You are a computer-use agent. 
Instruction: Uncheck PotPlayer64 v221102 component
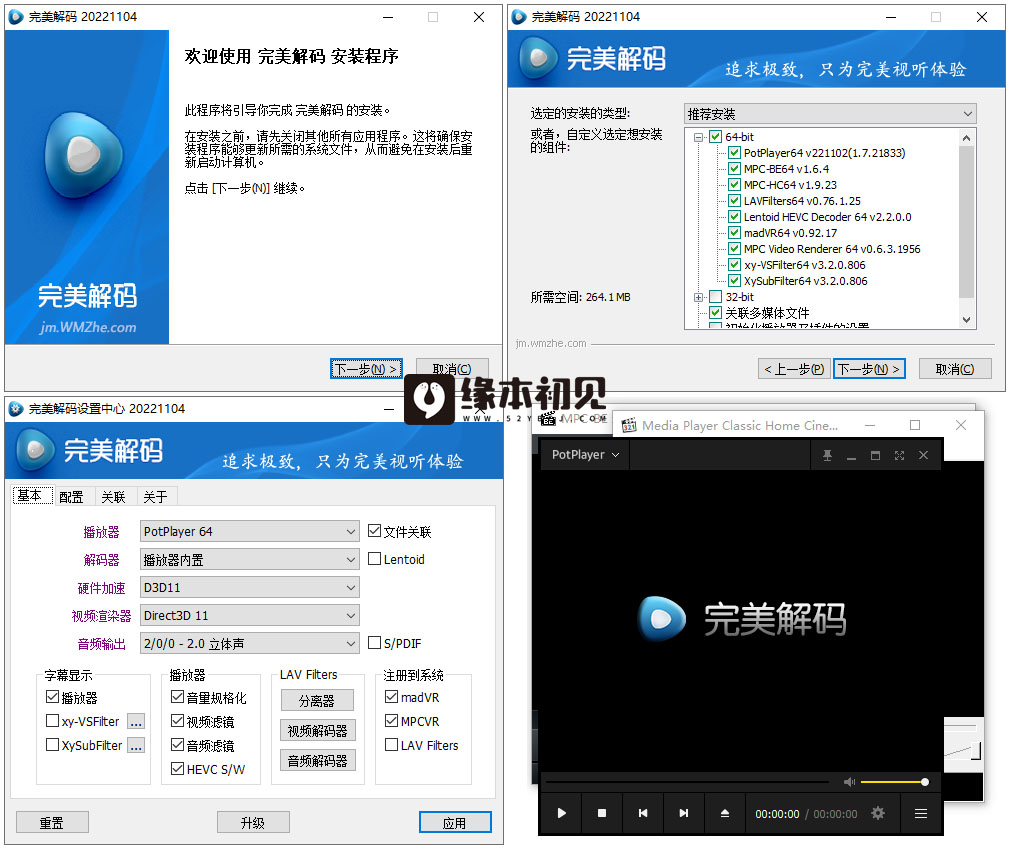pos(734,153)
